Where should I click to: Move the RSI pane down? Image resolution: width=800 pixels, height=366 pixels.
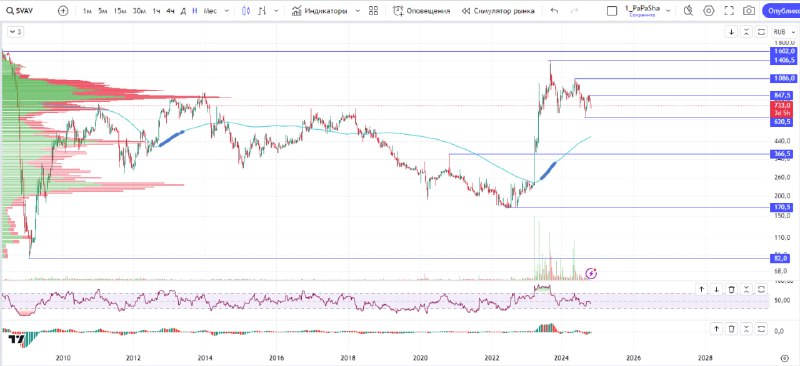[x=716, y=289]
